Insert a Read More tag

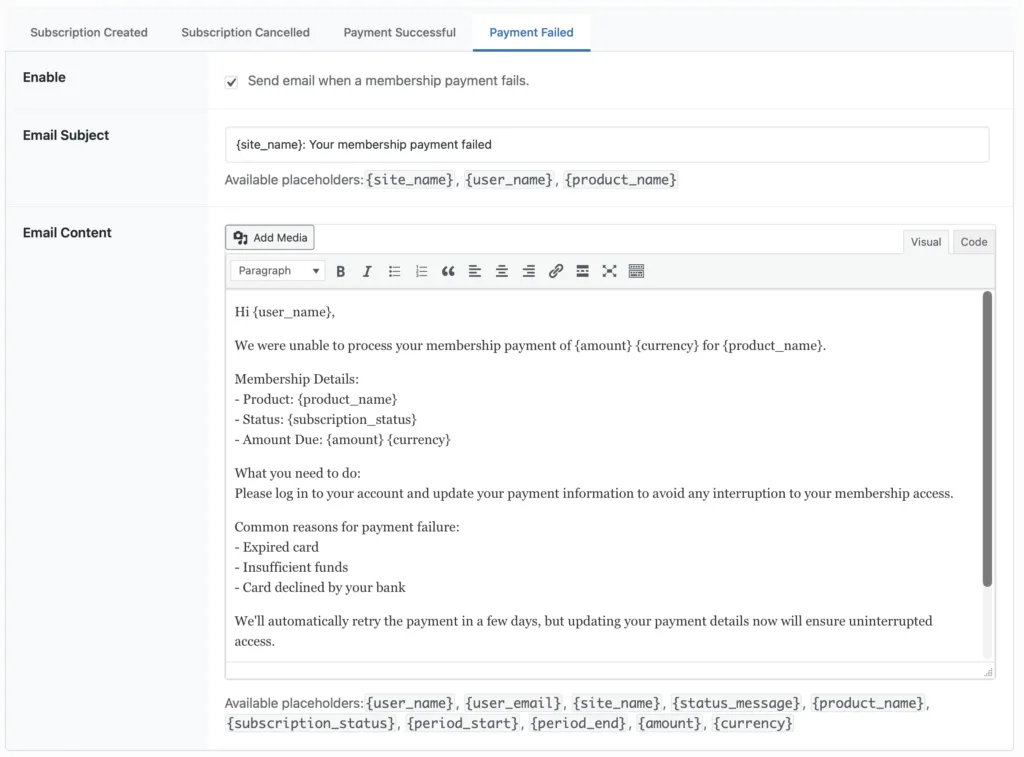coord(582,271)
